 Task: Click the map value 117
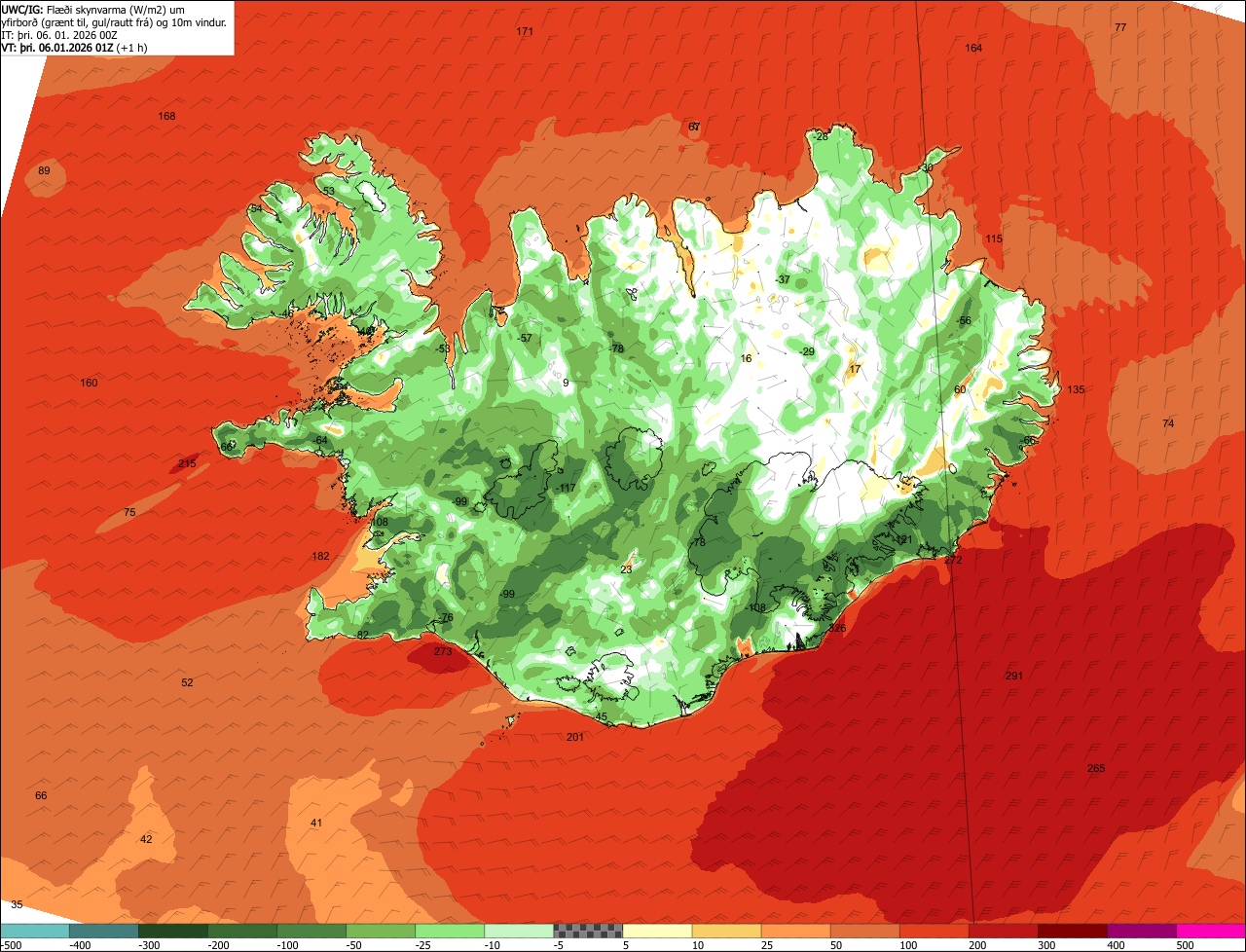point(568,488)
